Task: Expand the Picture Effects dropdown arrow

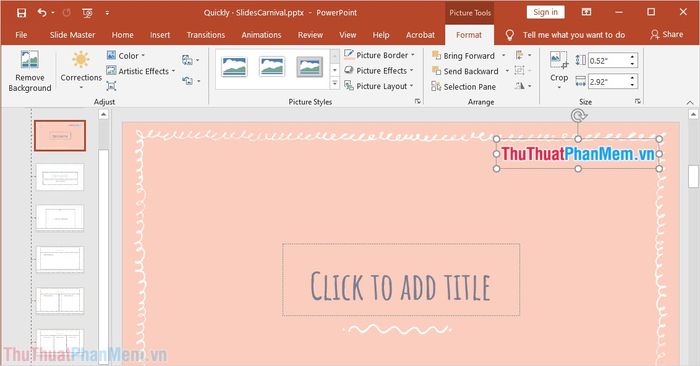Action: [x=411, y=71]
